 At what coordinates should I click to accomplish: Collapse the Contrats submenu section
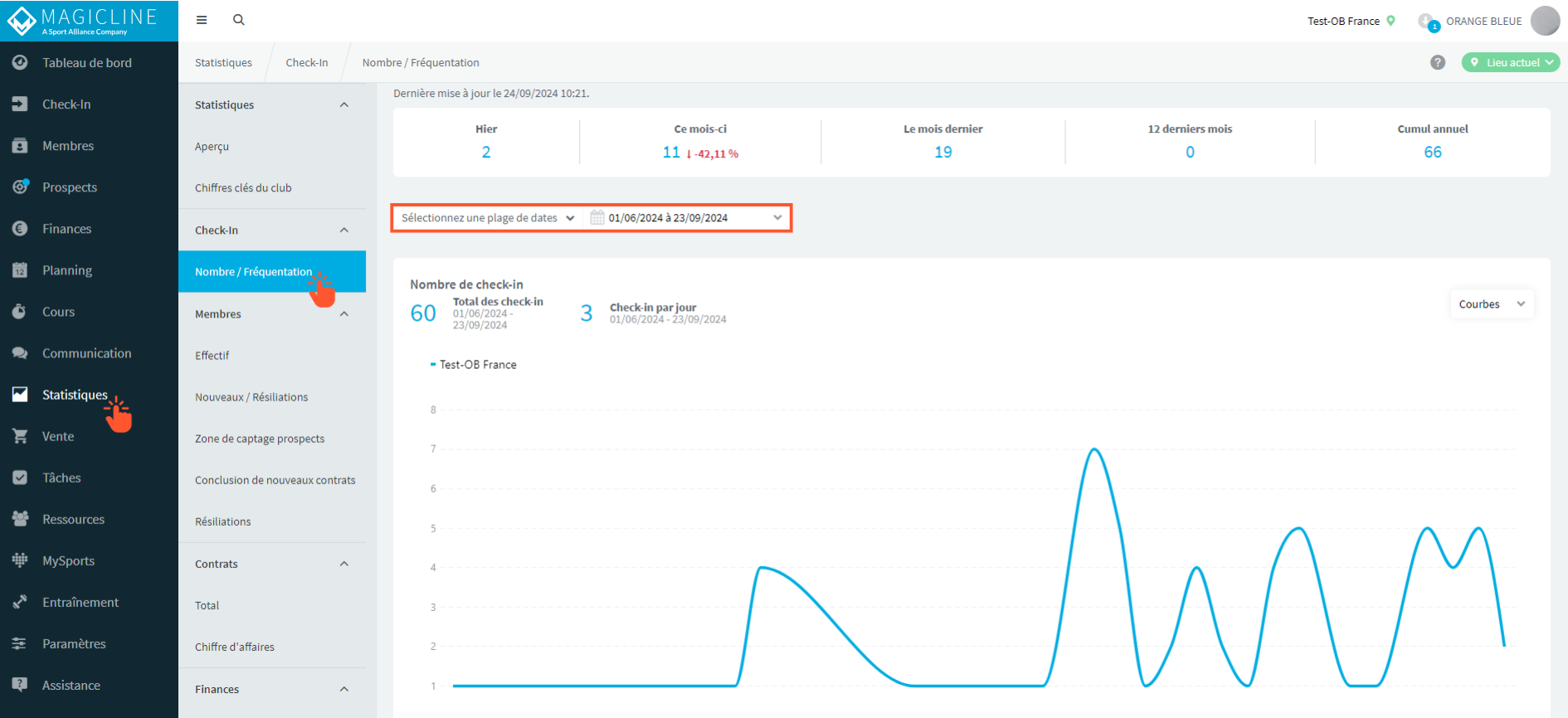pos(344,564)
